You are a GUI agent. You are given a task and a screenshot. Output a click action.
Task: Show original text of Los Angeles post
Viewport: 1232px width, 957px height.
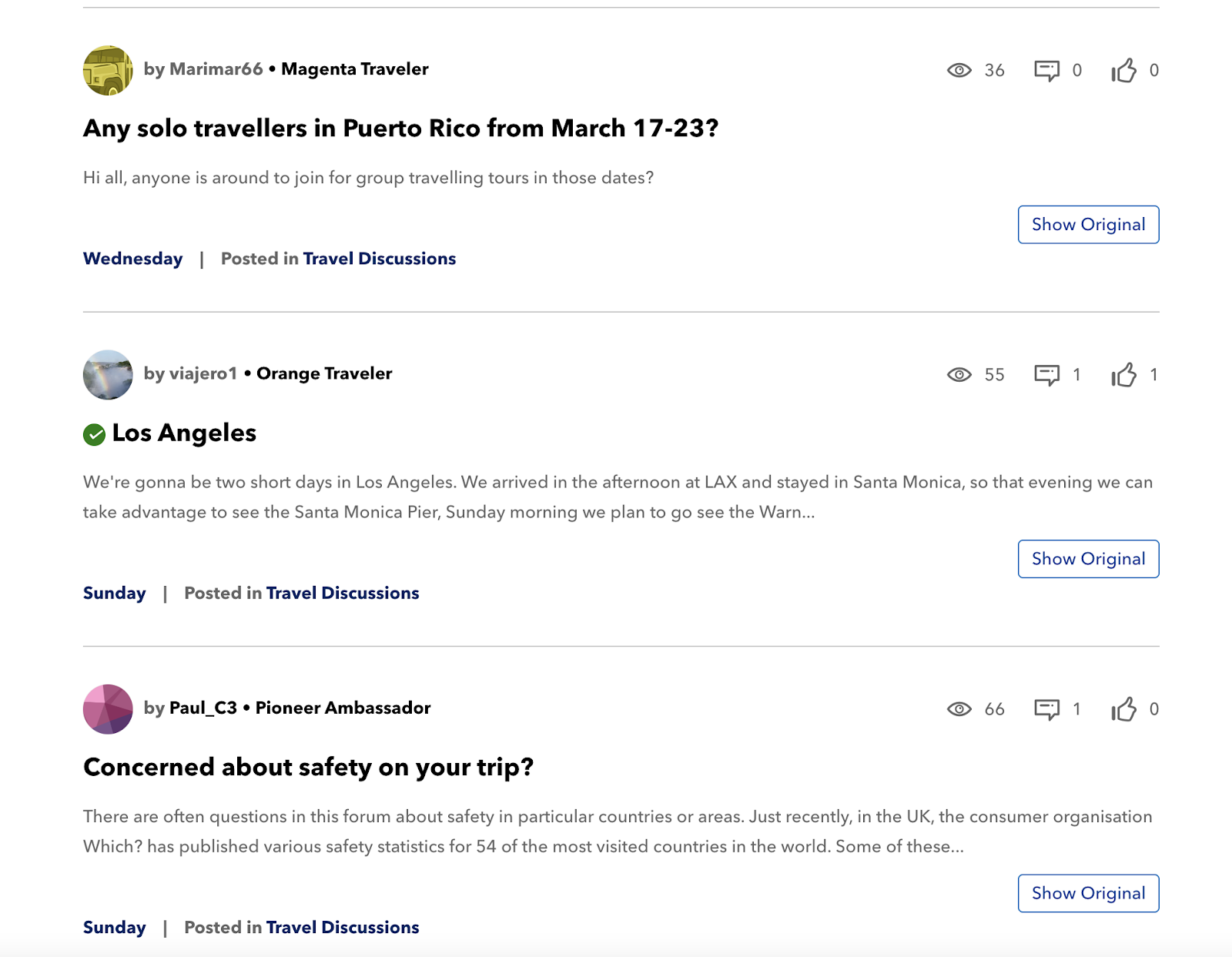(x=1088, y=559)
